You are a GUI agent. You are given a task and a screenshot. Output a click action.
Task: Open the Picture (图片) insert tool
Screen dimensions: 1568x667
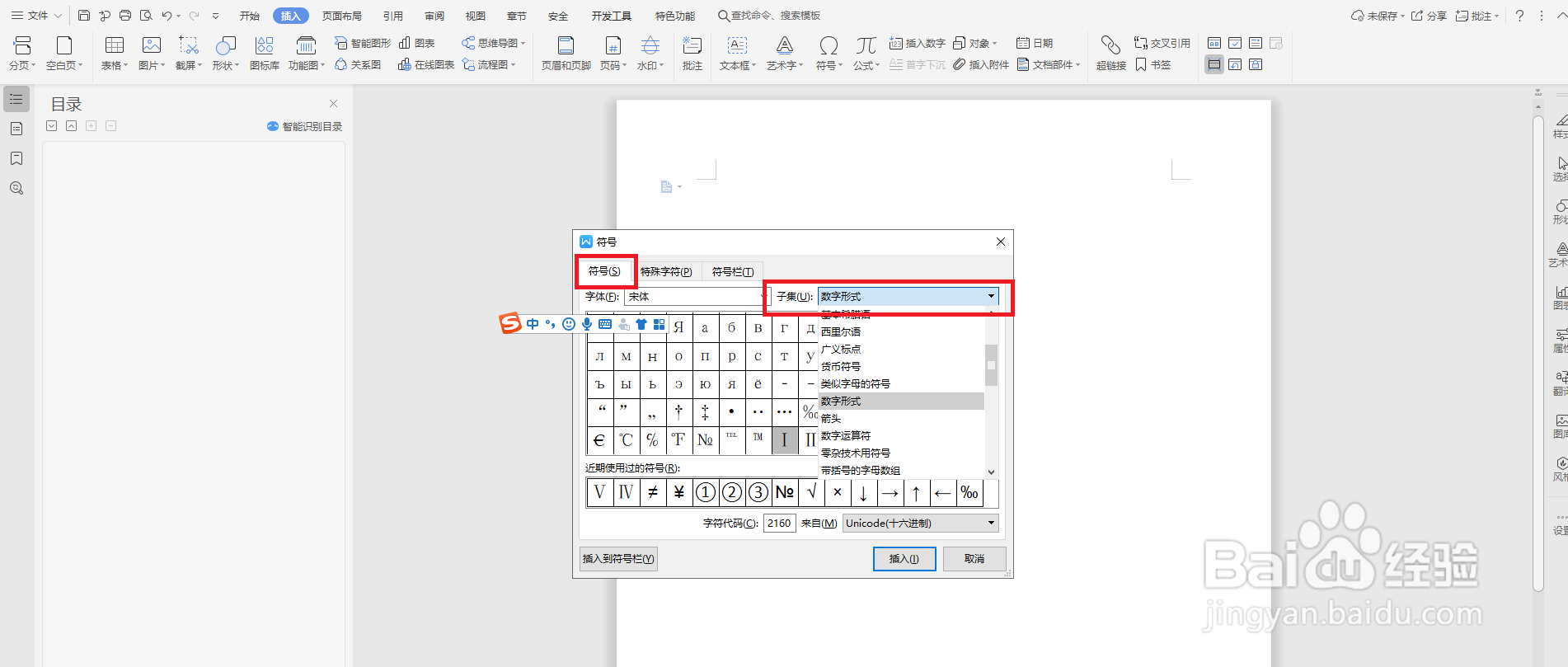click(152, 54)
